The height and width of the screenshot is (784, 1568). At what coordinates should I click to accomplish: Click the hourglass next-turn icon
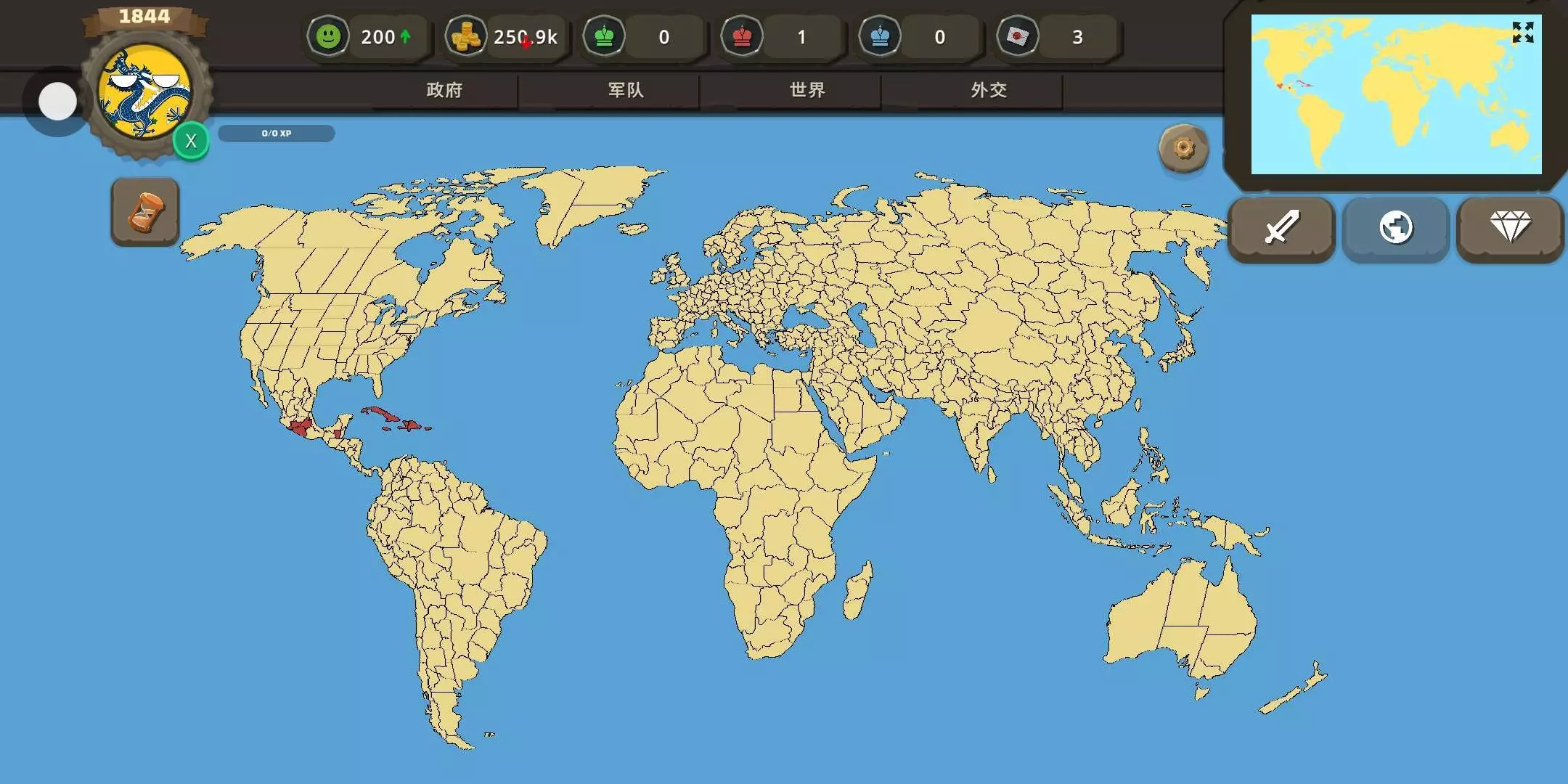point(145,212)
